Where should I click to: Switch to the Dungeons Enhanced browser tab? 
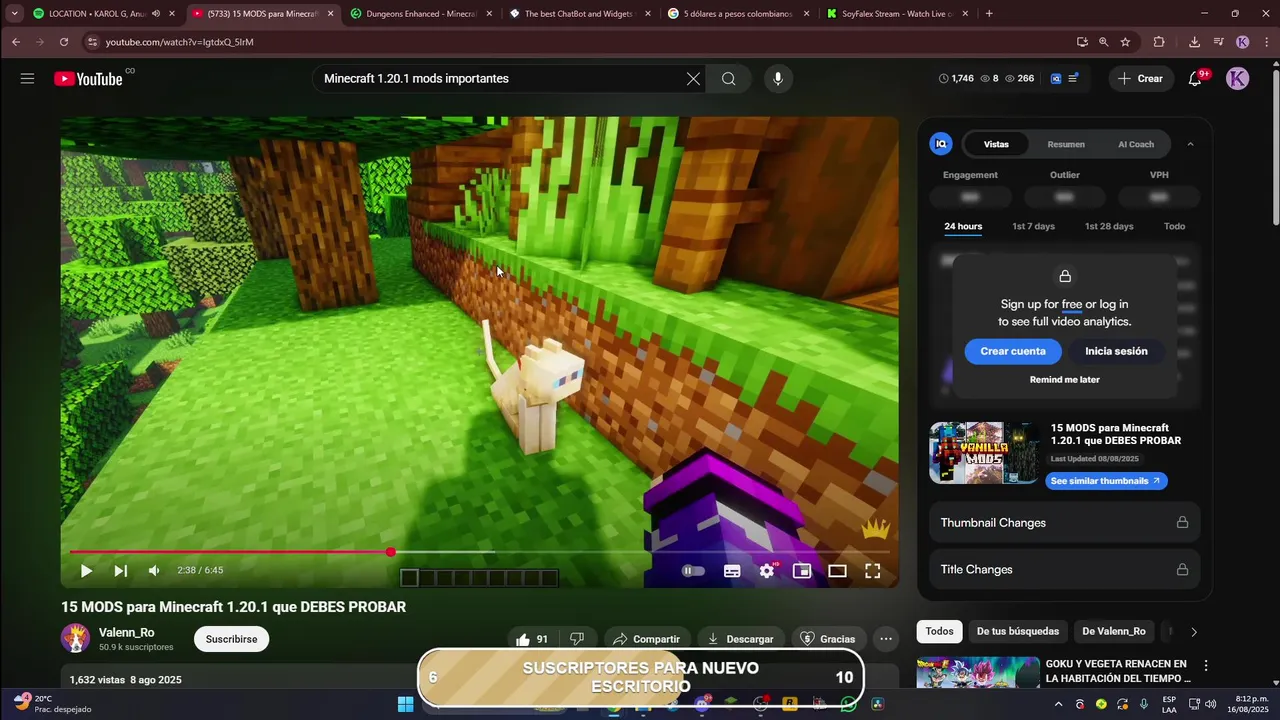click(420, 14)
